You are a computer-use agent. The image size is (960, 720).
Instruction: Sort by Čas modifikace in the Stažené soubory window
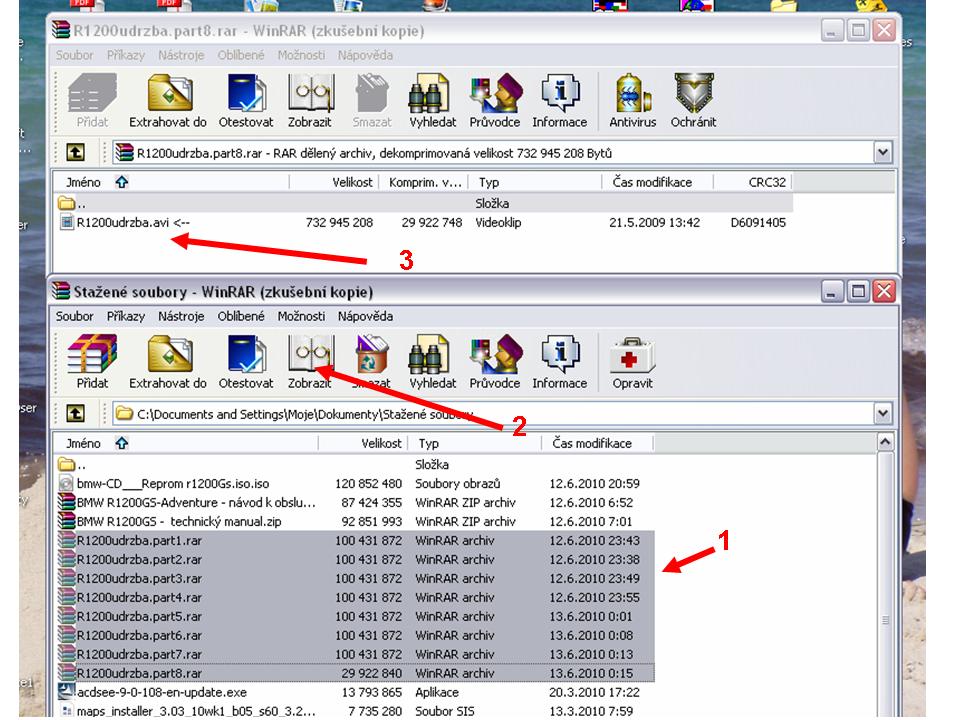coord(597,443)
